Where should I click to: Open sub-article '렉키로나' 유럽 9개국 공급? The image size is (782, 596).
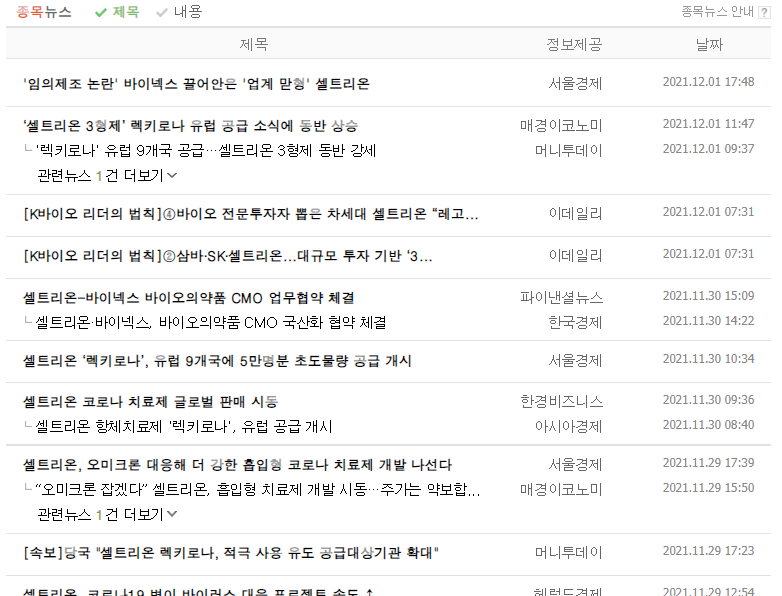coord(205,151)
